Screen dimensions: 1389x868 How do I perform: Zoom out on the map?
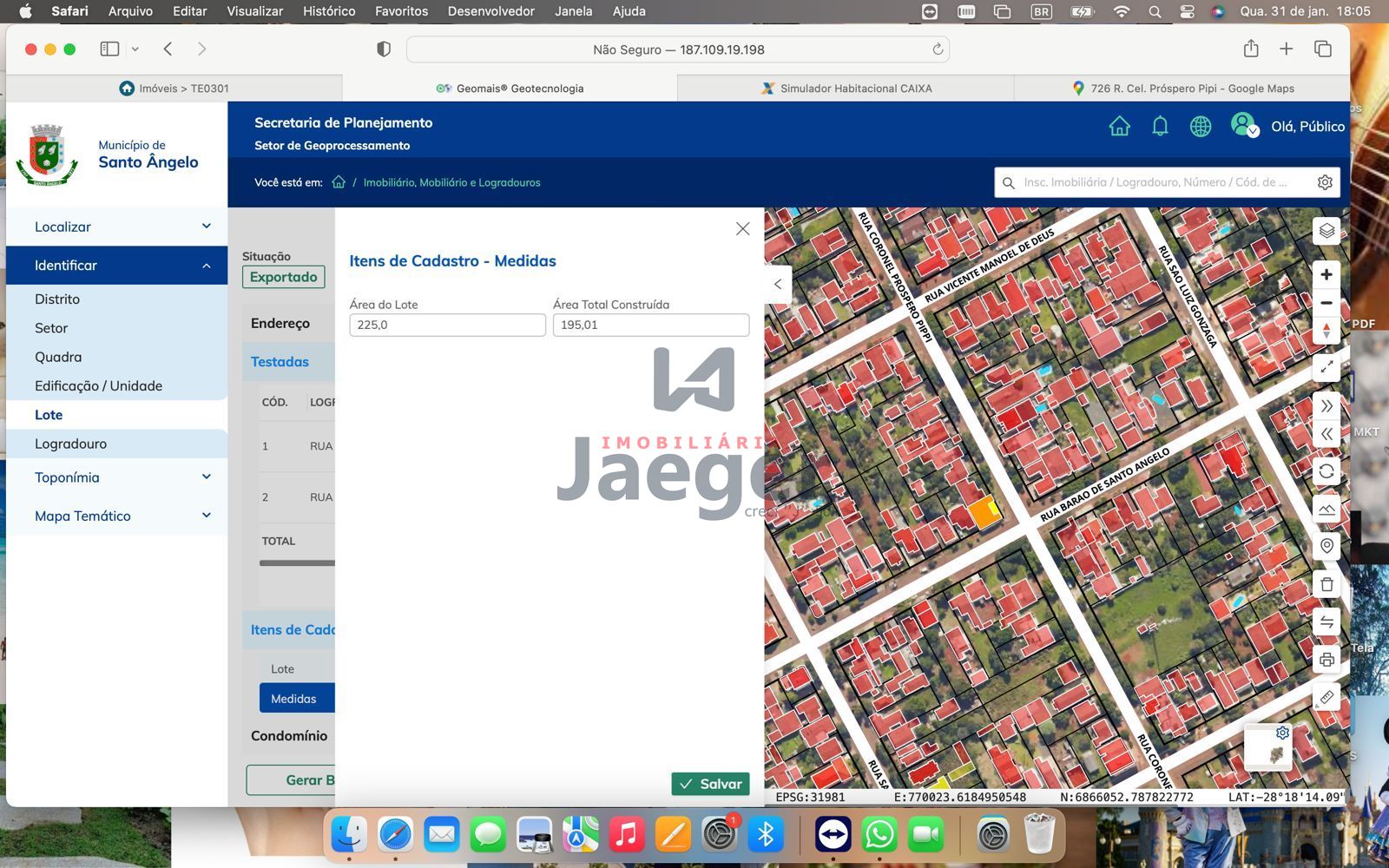(1326, 303)
